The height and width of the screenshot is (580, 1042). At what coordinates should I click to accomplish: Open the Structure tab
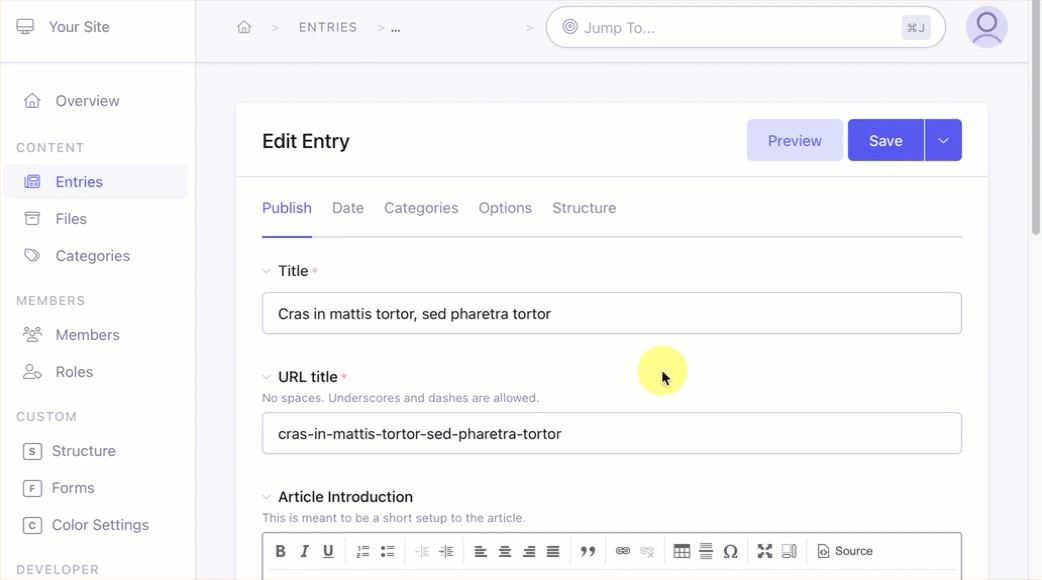click(584, 208)
